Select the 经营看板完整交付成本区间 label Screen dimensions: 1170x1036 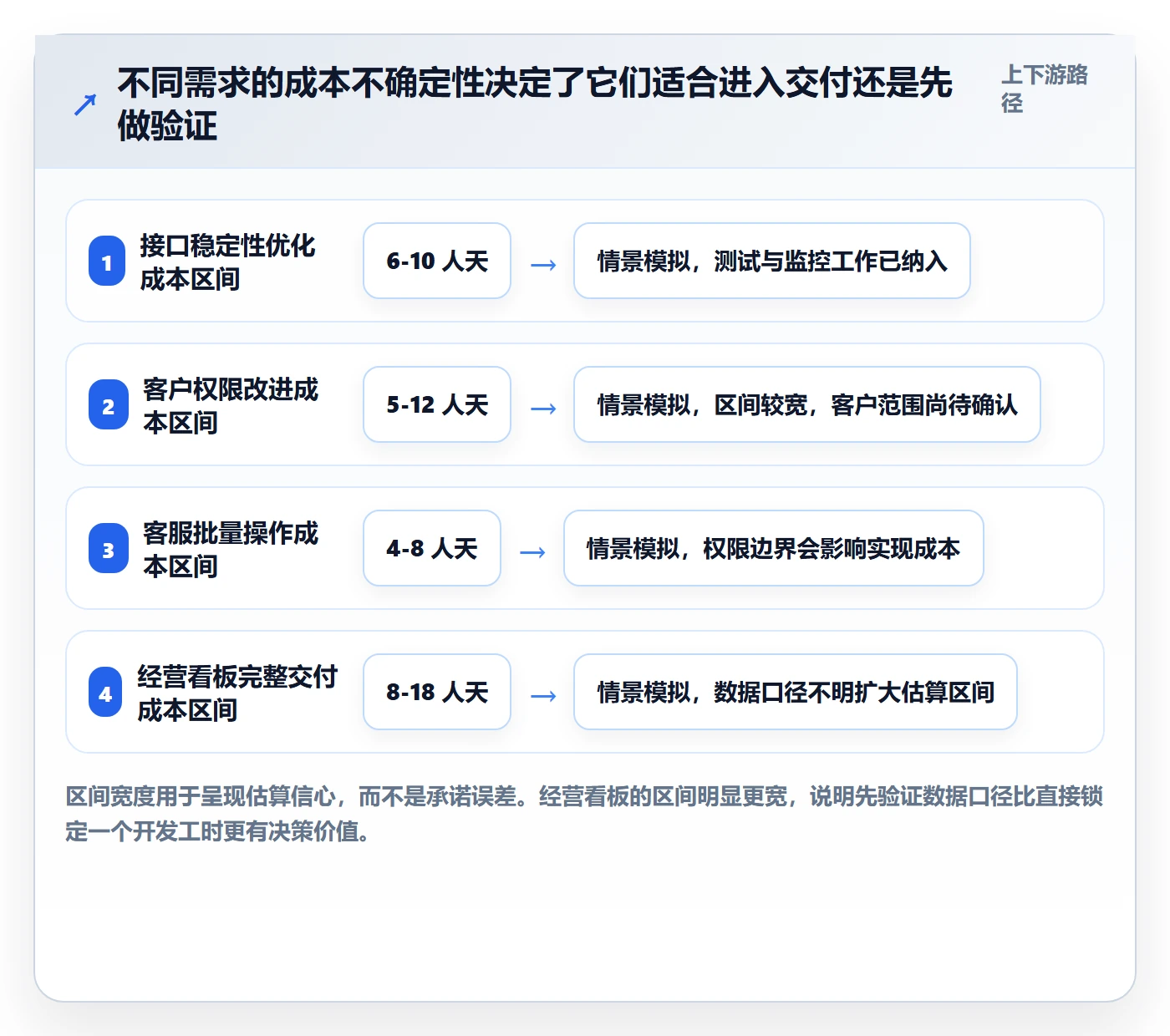(x=237, y=693)
